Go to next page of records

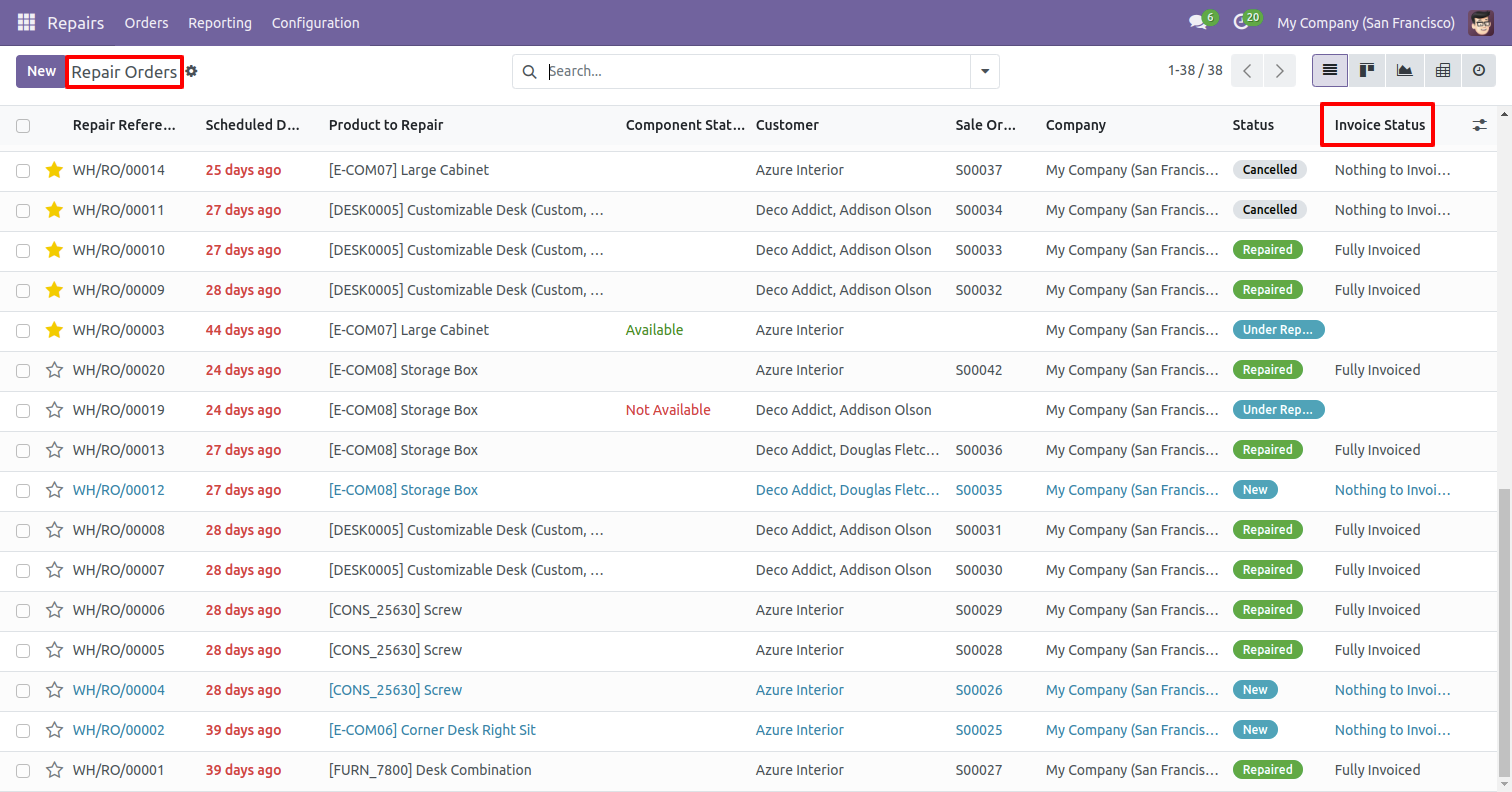click(1279, 71)
